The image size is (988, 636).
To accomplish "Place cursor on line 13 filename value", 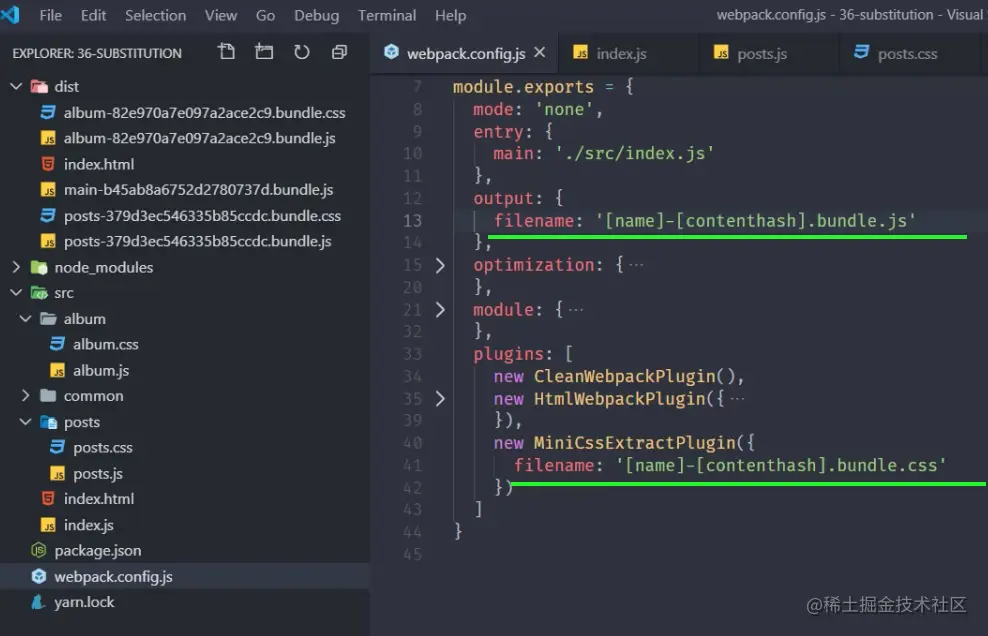I will pyautogui.click(x=755, y=221).
